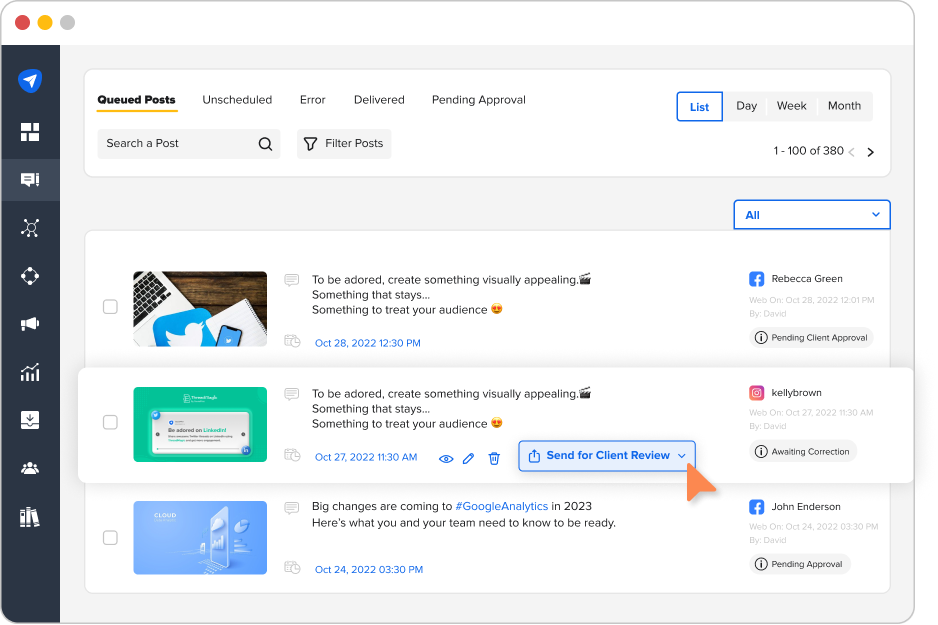Open the Unscheduled tab
This screenshot has width=938, height=625.
tap(237, 100)
